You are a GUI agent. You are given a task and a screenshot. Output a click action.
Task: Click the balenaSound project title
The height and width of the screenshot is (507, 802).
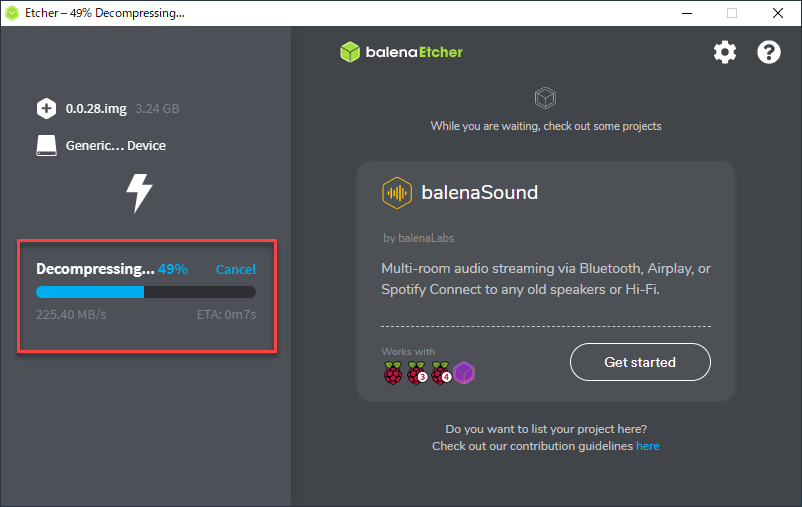(480, 193)
